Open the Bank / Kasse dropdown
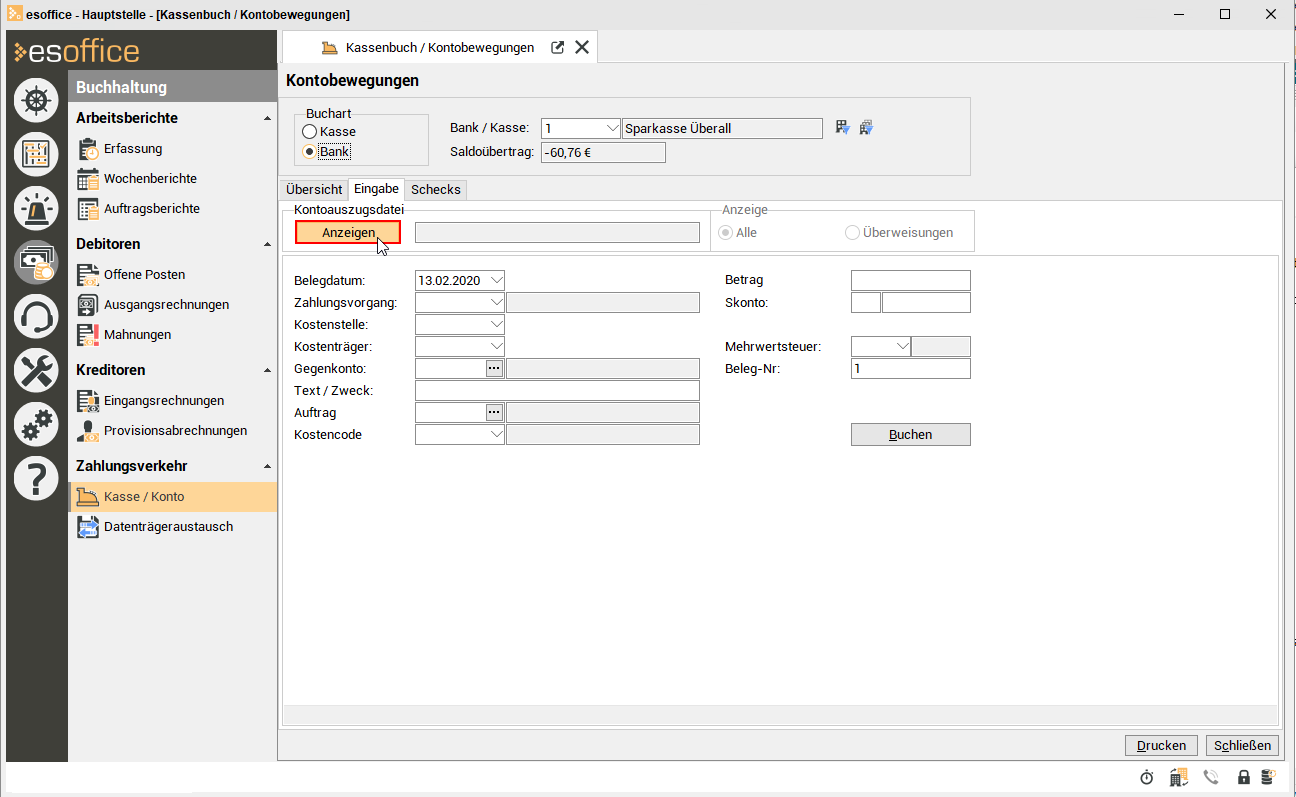The width and height of the screenshot is (1296, 797). (x=612, y=128)
